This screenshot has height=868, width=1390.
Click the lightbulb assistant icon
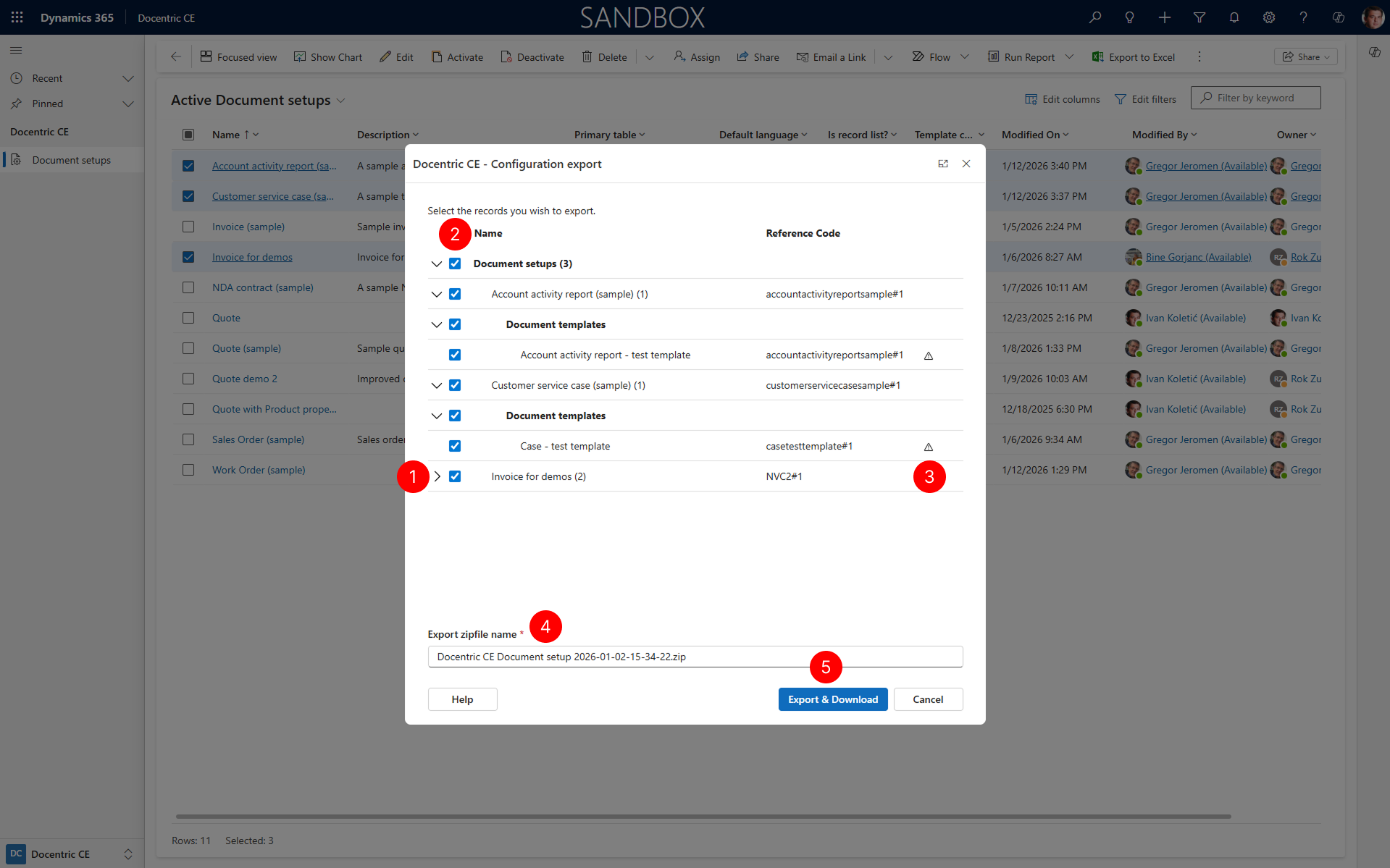tap(1130, 17)
